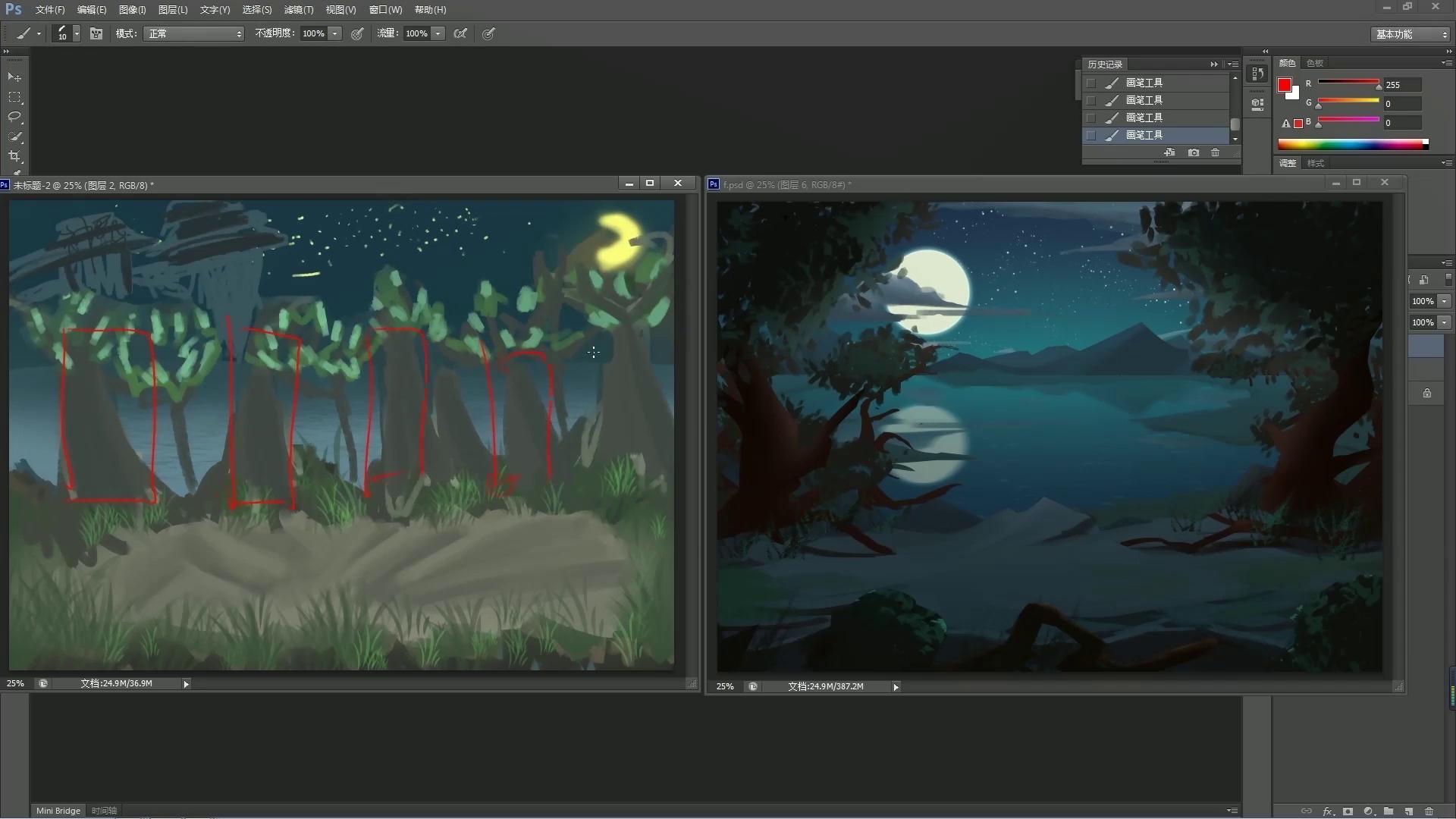Open the Mini Bridge panel
Screen dimensions: 1456x819
pos(58,811)
